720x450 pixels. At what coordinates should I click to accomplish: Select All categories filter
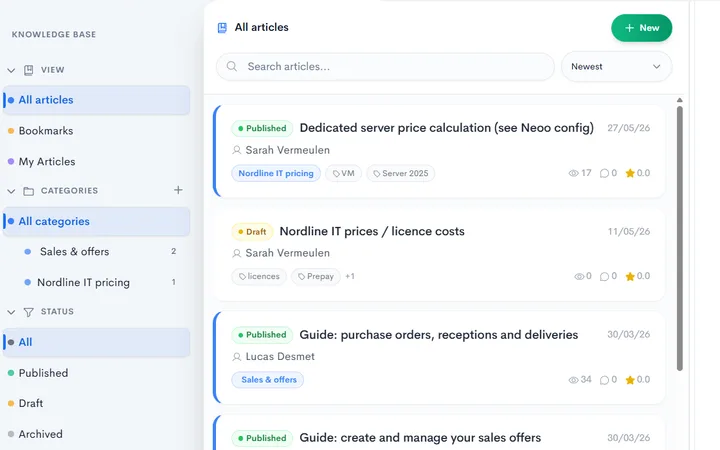(x=96, y=221)
